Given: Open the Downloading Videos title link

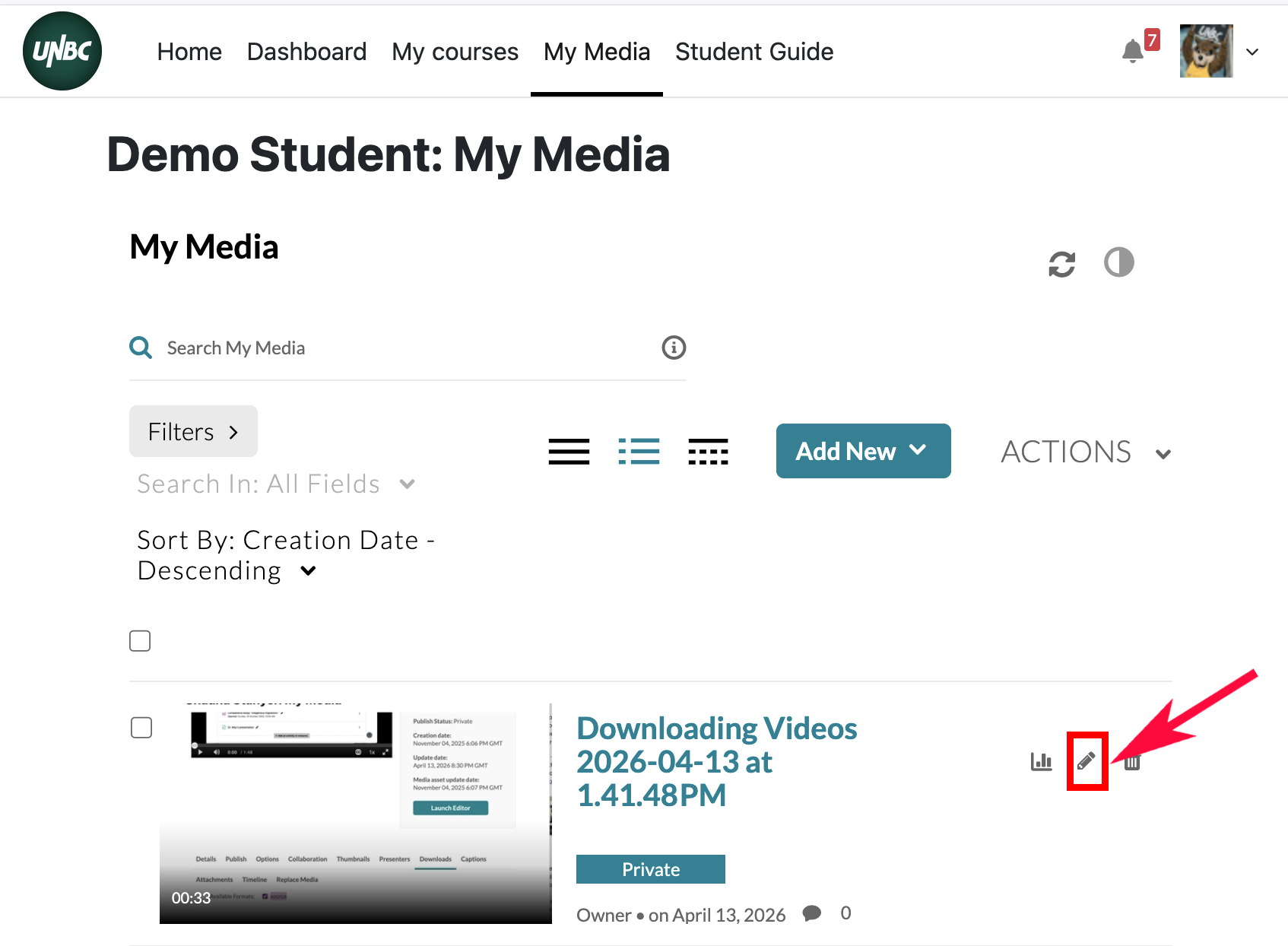Looking at the screenshot, I should tap(715, 761).
